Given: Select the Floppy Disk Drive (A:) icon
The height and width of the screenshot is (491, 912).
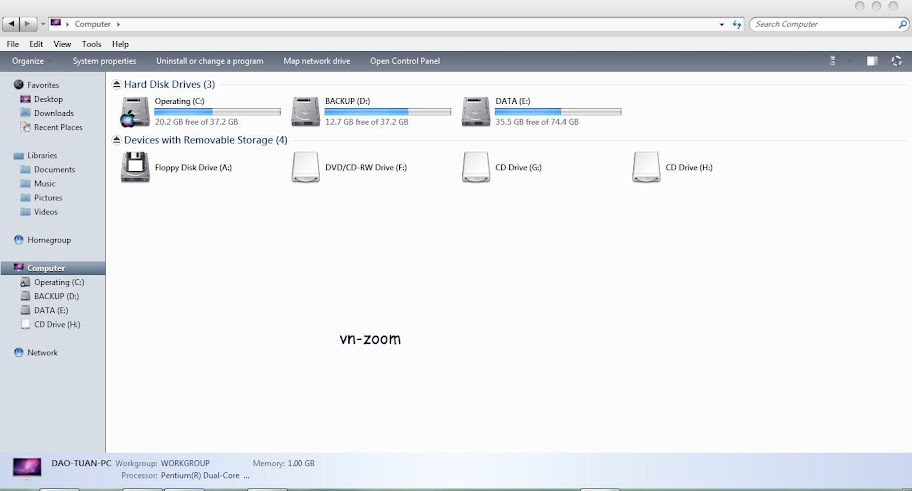Looking at the screenshot, I should 135,167.
